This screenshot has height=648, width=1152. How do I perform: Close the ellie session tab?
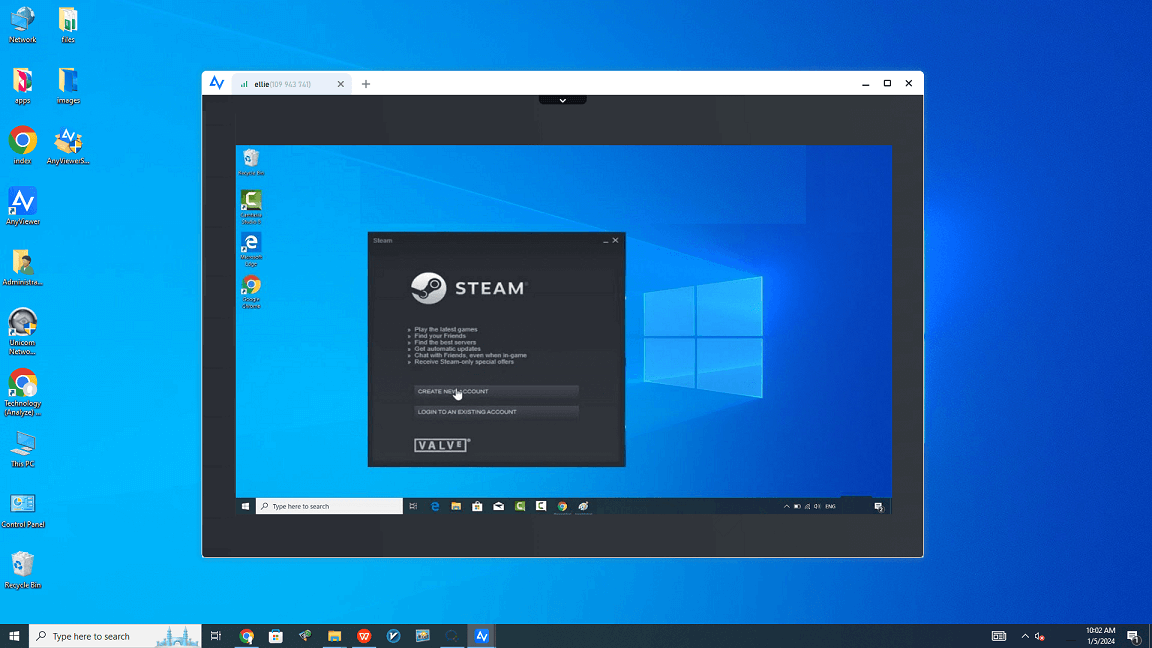[341, 84]
